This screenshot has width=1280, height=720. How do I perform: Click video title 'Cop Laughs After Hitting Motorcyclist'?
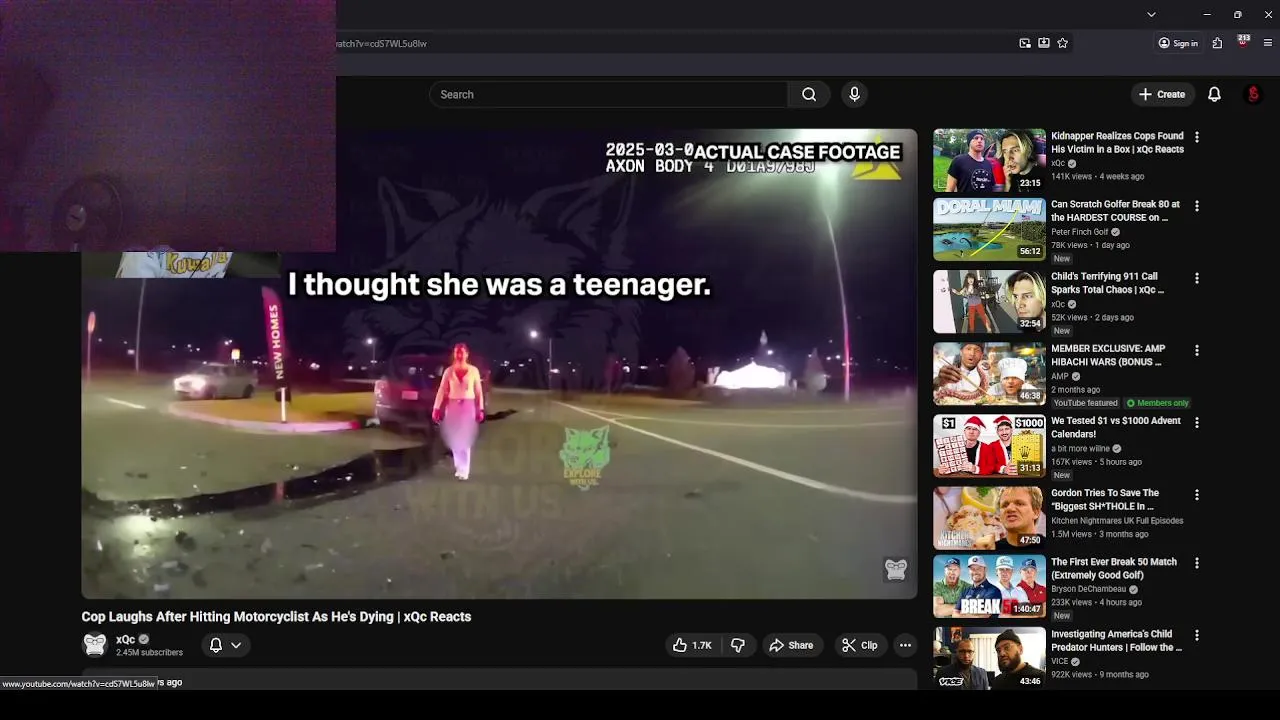coord(276,617)
